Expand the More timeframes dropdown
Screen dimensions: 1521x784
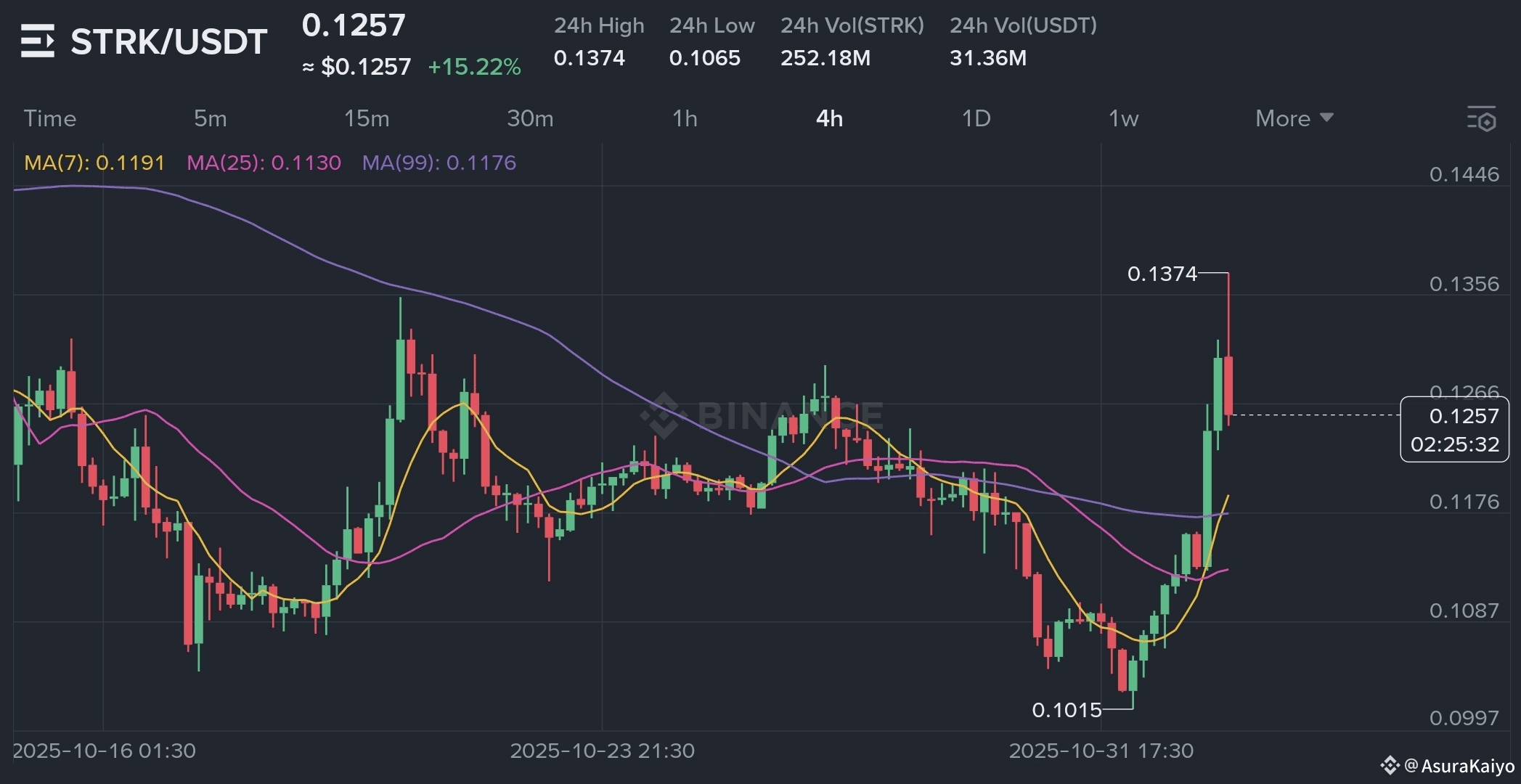click(x=1283, y=118)
